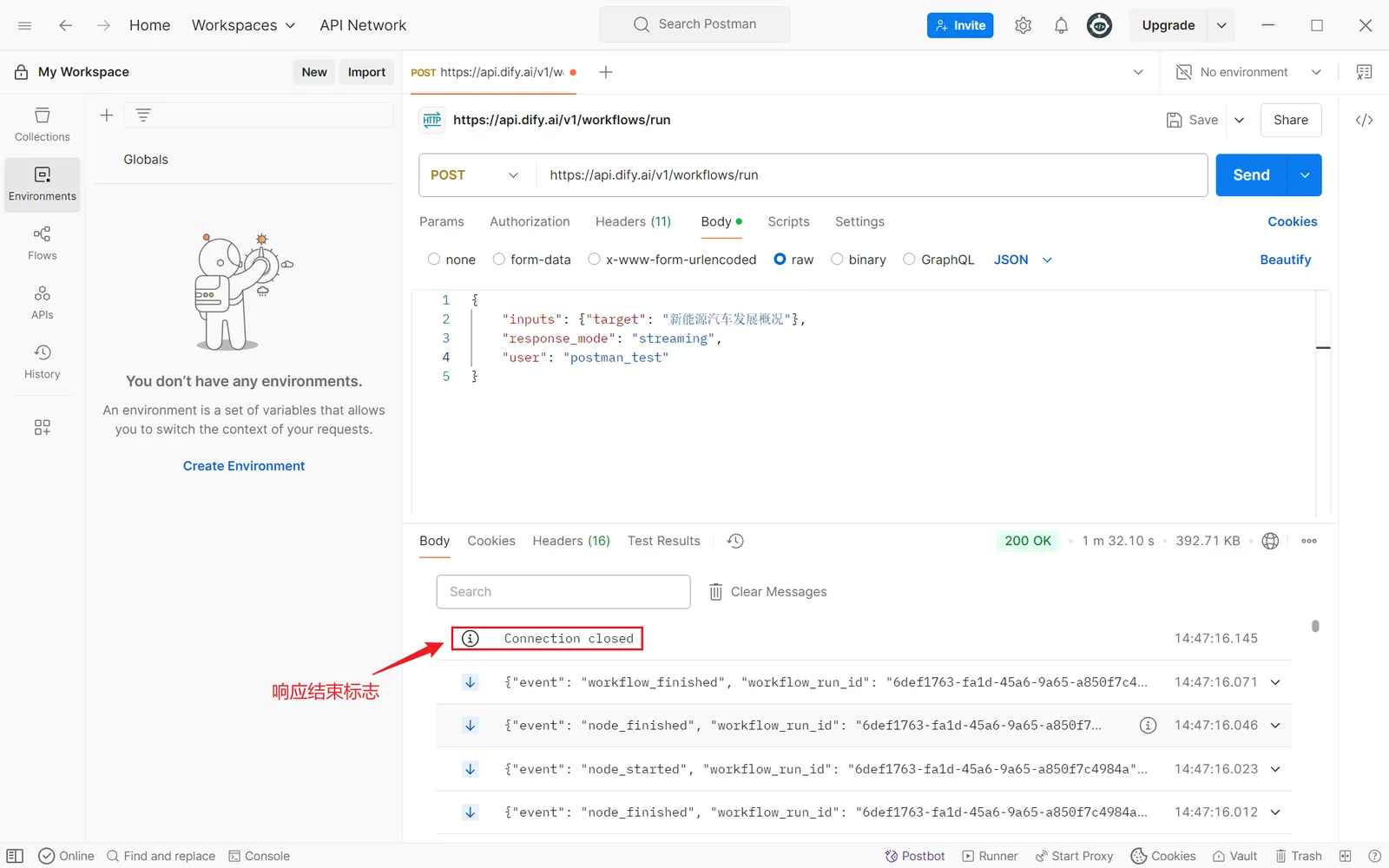Screen dimensions: 1389x868
Task: Open Environments in the sidebar
Action: [x=43, y=184]
